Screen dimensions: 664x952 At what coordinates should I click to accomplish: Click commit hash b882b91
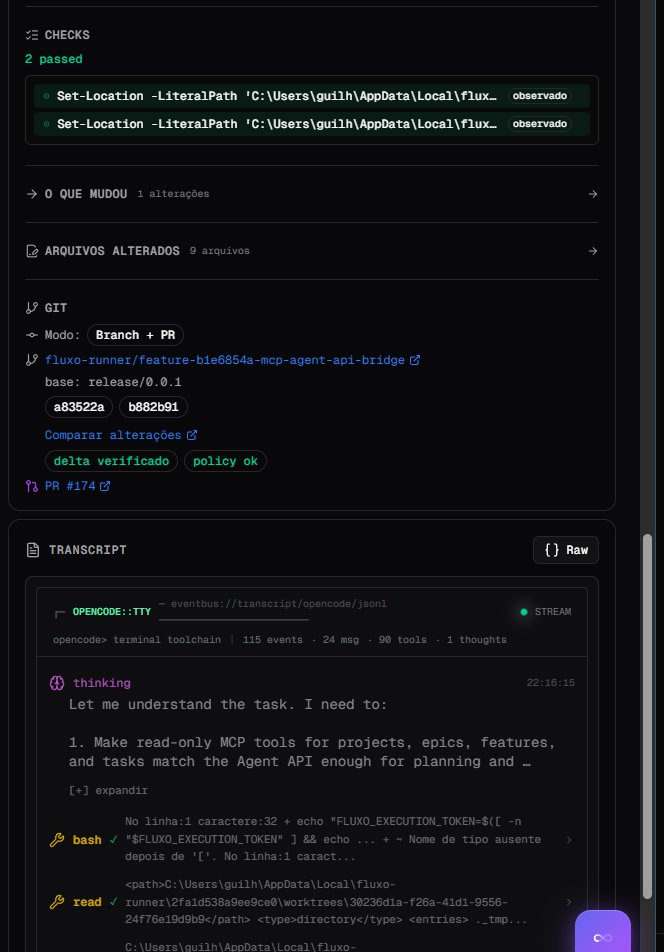(x=153, y=407)
